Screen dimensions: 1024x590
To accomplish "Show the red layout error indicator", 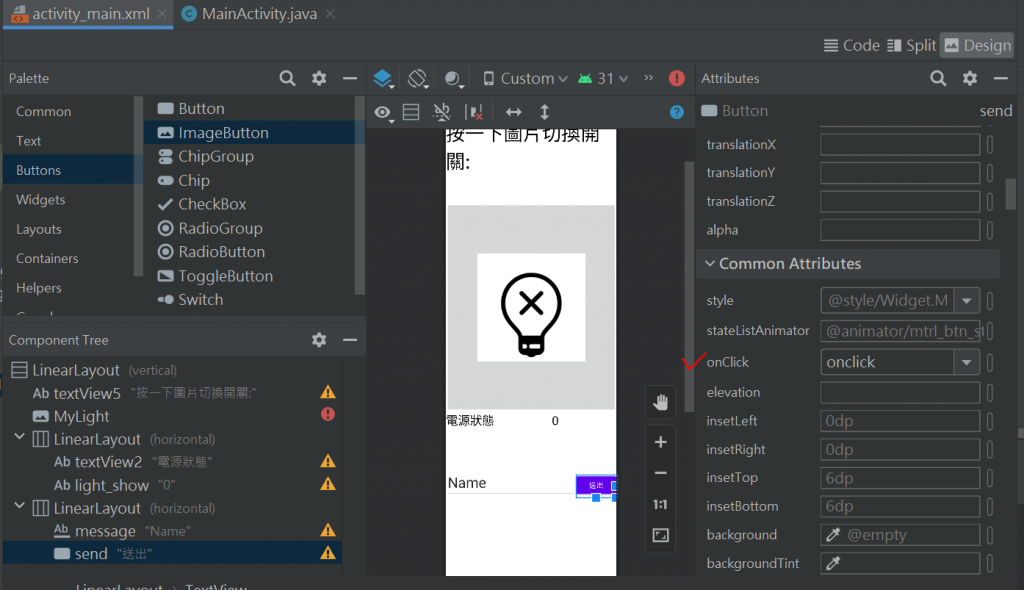I will tap(677, 78).
